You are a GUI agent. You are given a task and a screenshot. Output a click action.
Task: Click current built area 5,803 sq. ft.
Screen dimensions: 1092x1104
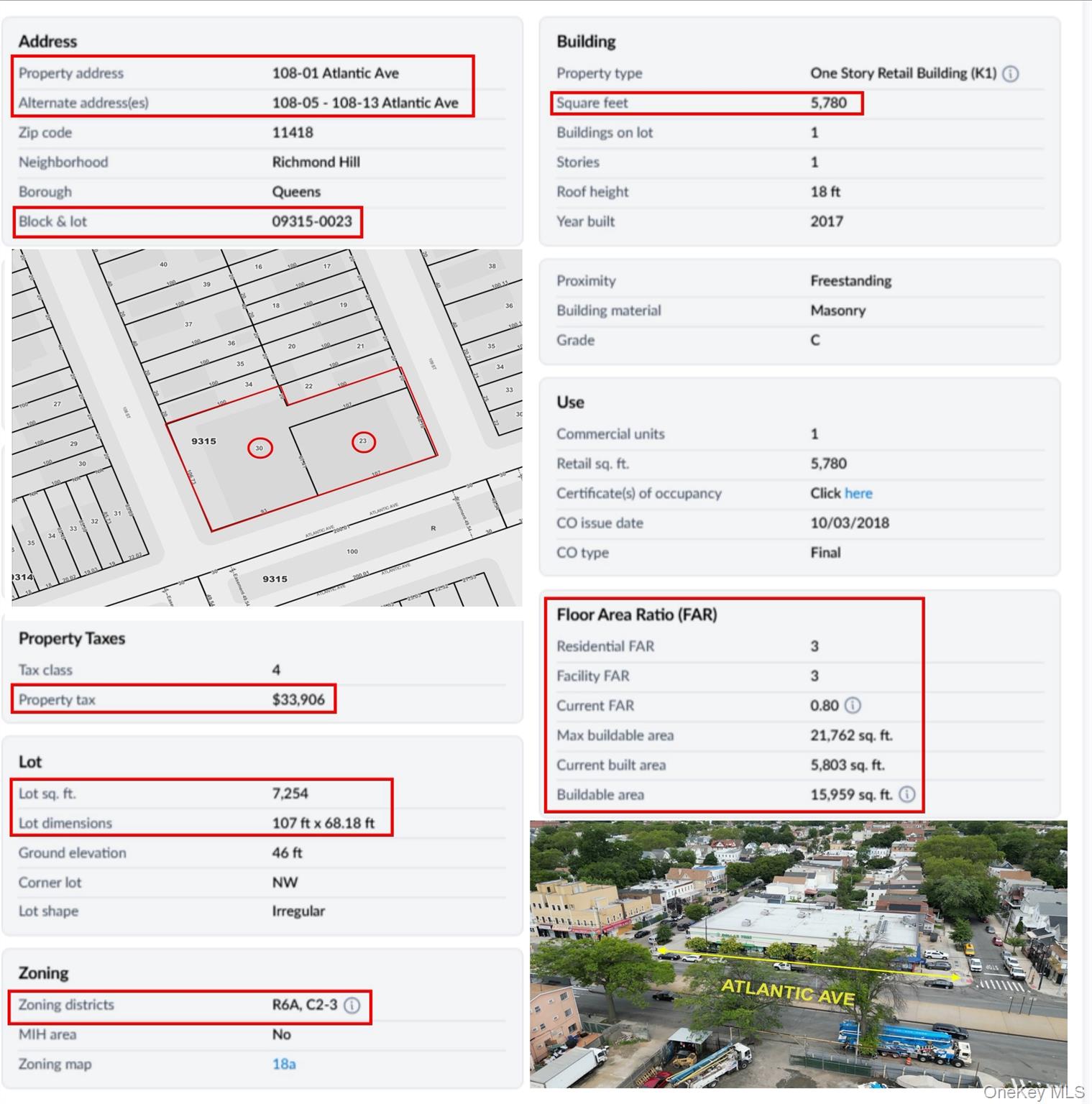coord(848,765)
